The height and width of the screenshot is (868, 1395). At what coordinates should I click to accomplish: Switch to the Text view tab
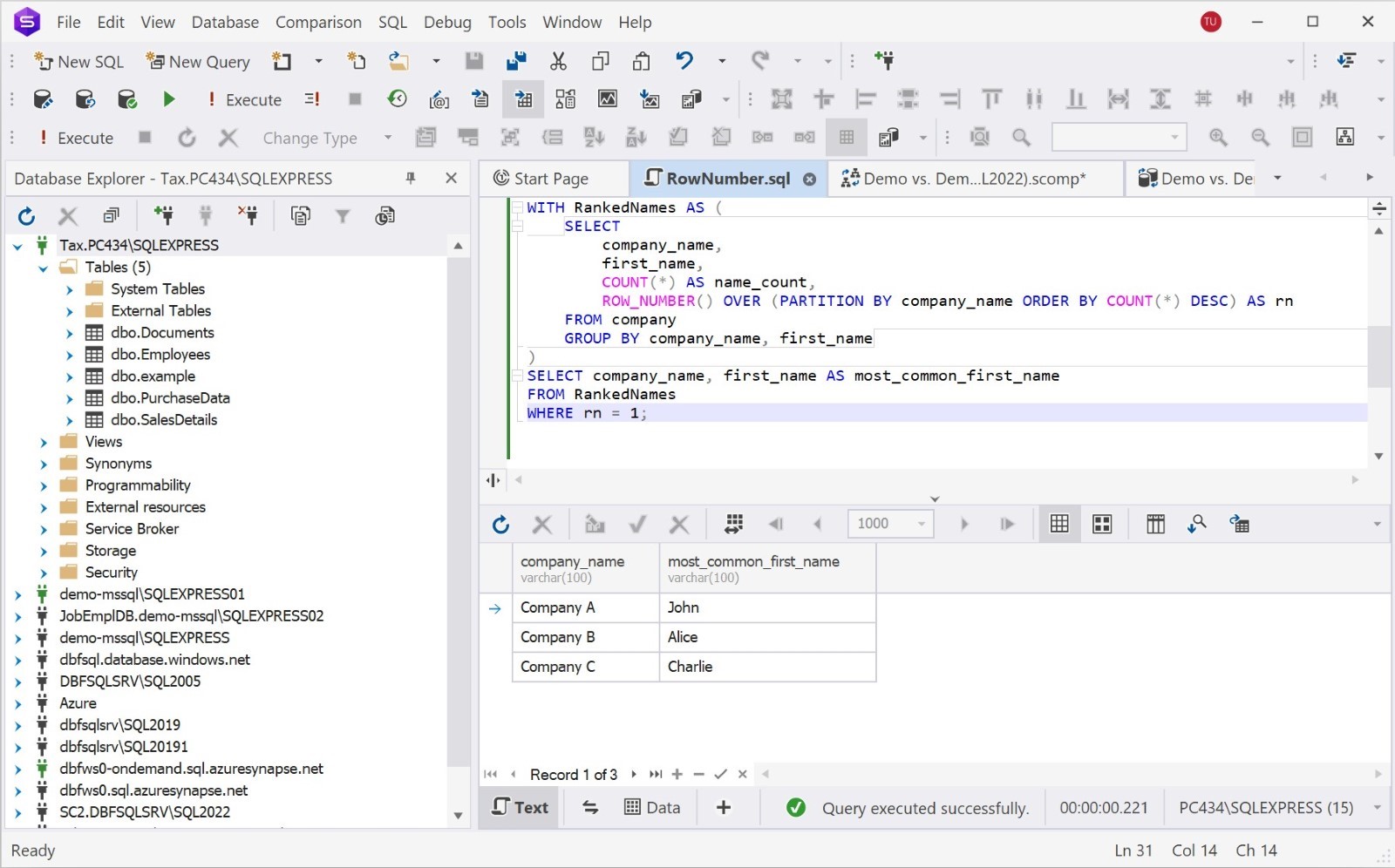pos(521,808)
